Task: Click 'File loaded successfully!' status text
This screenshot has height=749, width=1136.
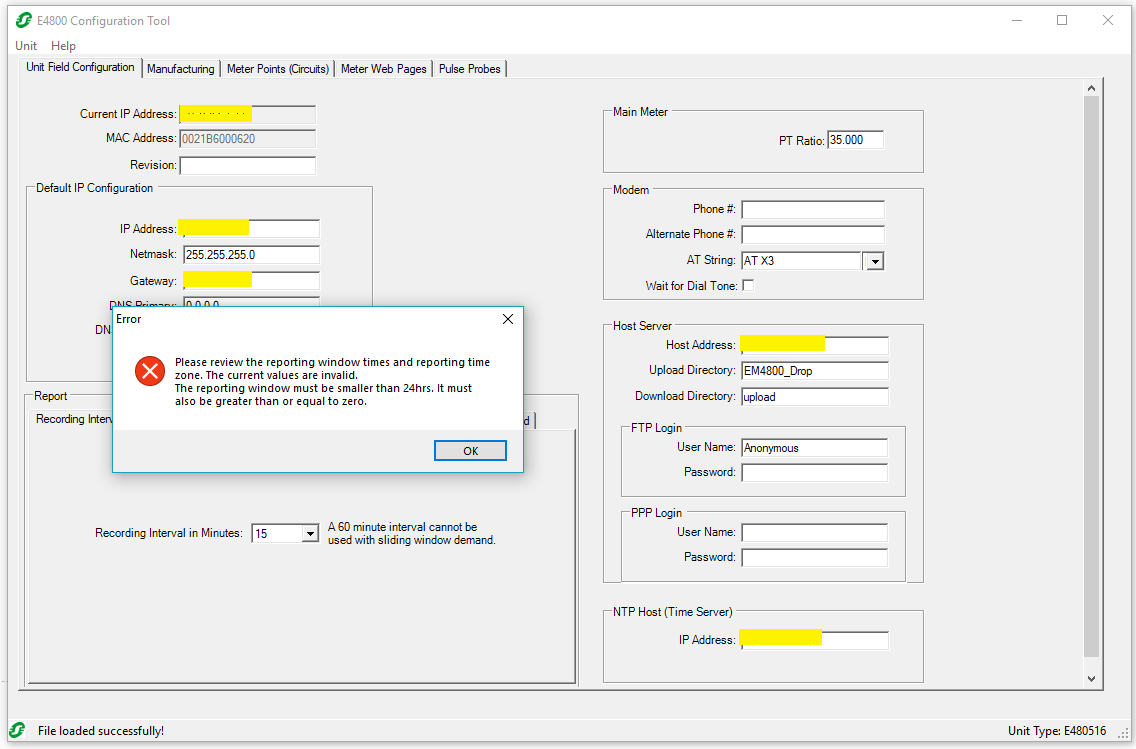Action: tap(101, 731)
